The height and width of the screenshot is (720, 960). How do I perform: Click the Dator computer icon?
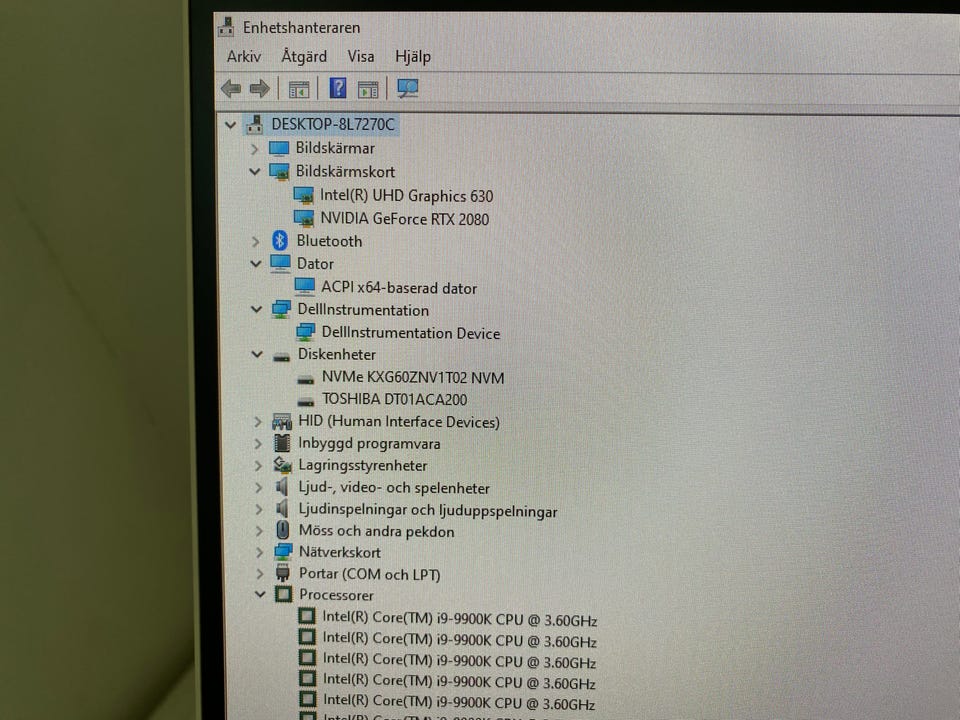[x=280, y=264]
